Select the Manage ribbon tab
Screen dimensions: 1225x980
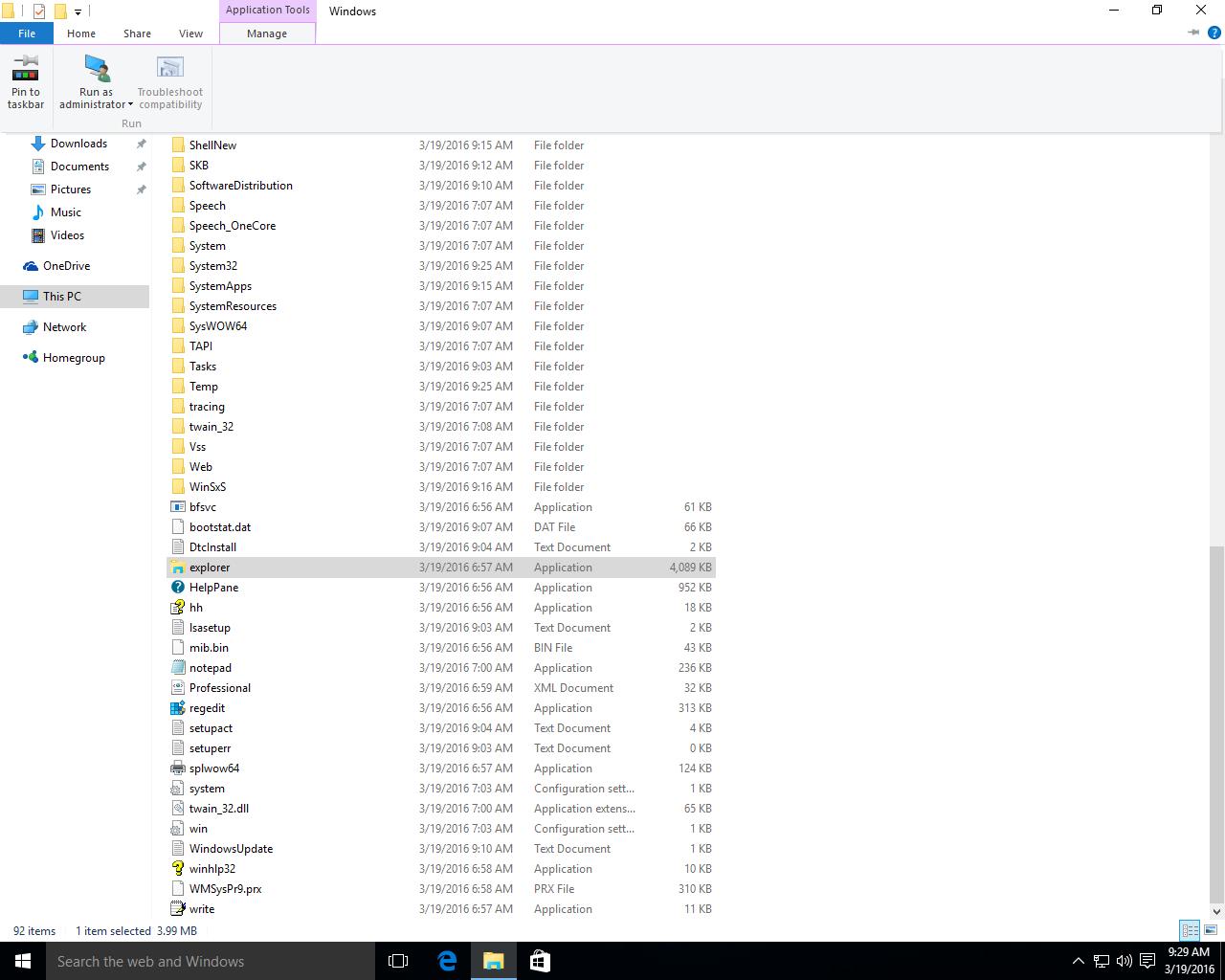point(267,33)
